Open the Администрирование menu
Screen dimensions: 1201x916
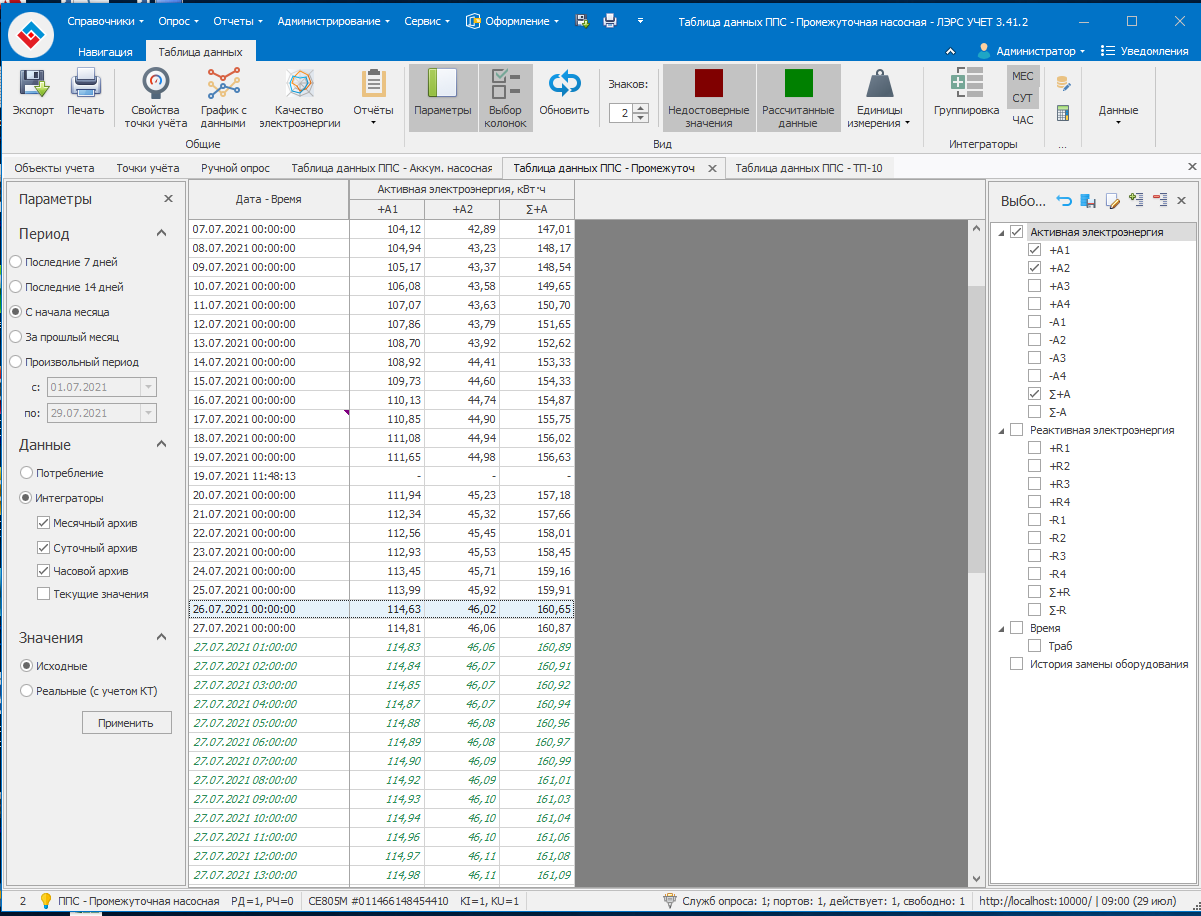[x=333, y=21]
